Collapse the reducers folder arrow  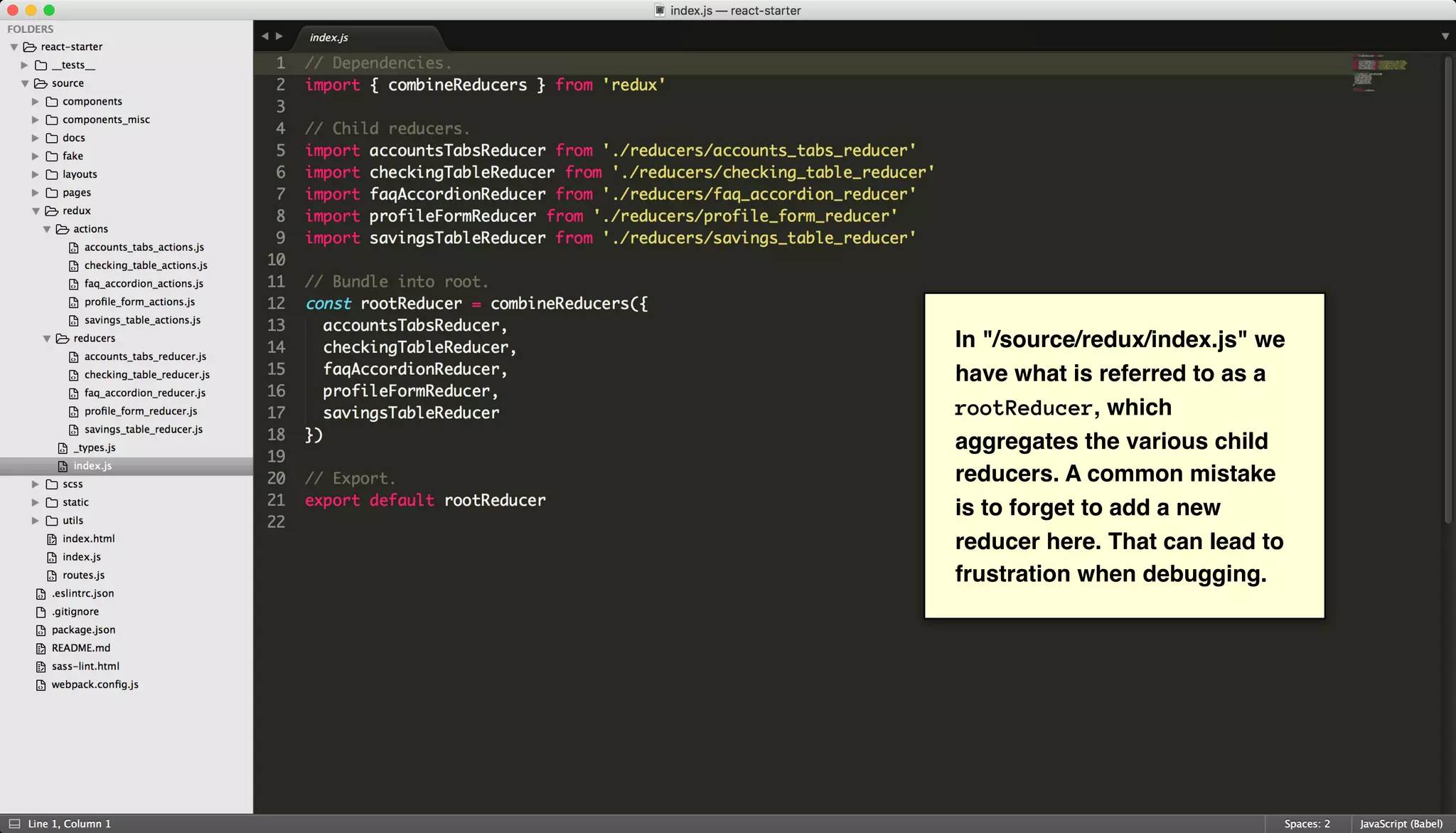tap(47, 339)
